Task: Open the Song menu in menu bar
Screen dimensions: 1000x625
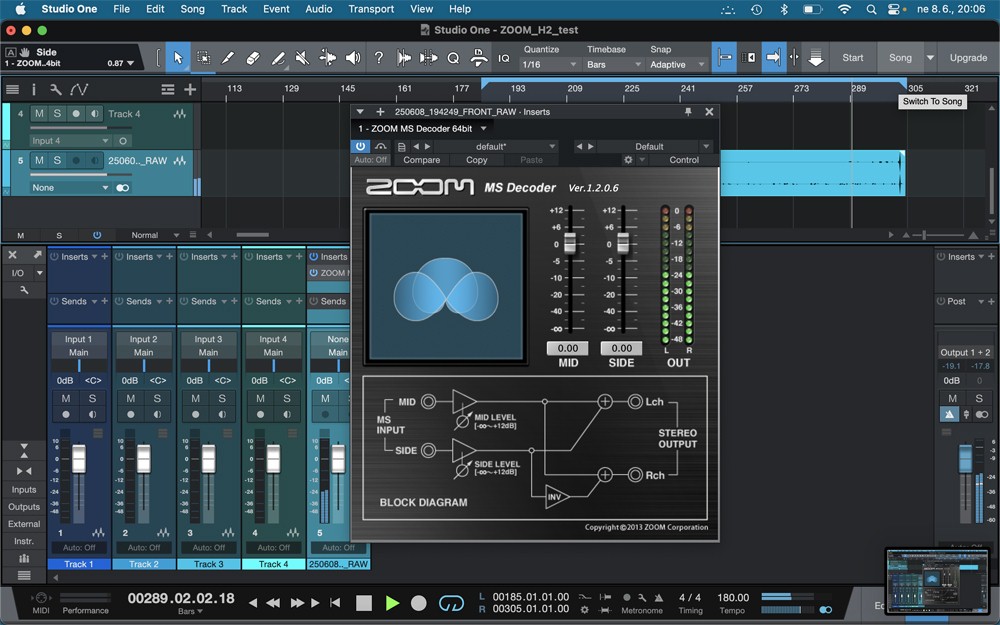Action: click(192, 9)
